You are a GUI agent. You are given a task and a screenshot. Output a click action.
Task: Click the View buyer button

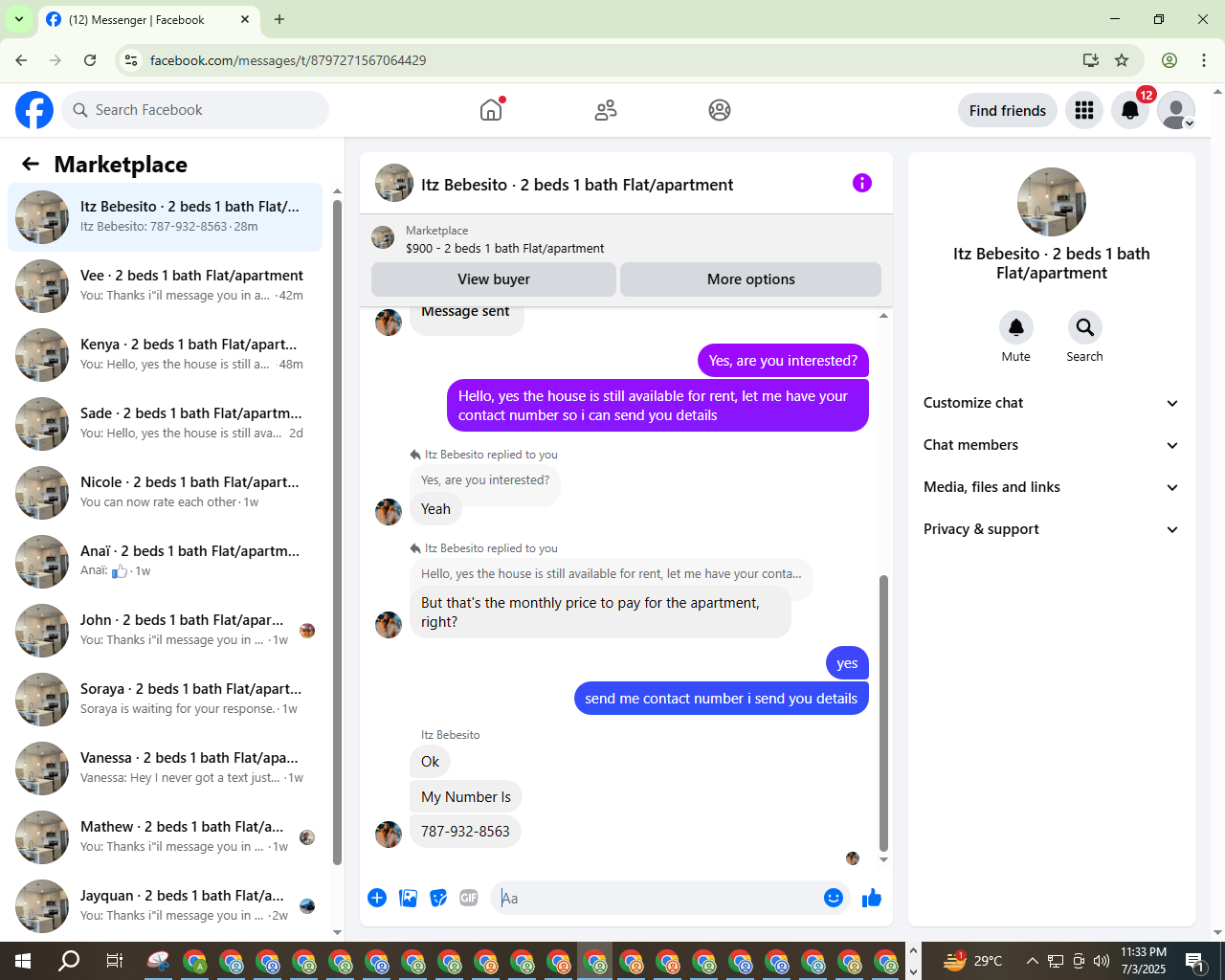click(x=494, y=279)
